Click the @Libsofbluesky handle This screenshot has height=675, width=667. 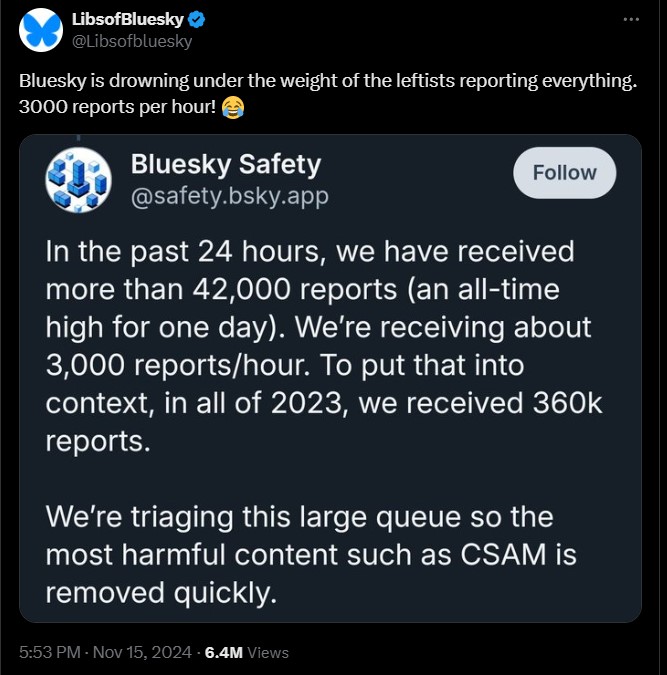(132, 41)
